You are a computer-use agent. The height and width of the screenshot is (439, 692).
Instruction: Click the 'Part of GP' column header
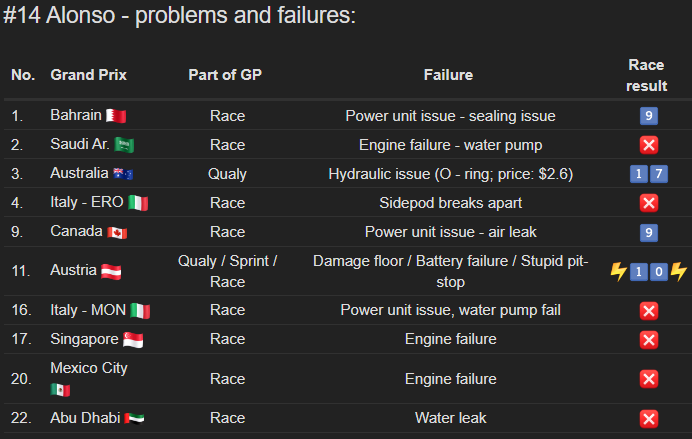(227, 75)
